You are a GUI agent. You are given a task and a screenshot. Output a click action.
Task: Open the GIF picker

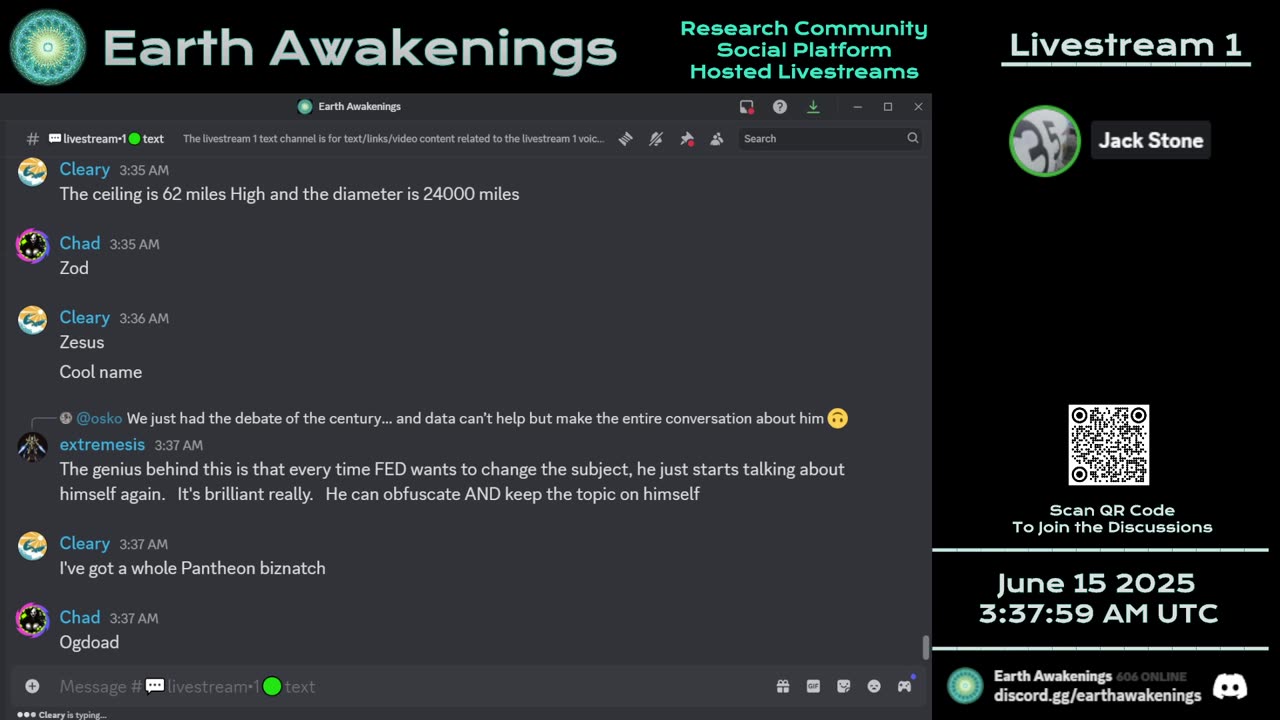[x=813, y=686]
